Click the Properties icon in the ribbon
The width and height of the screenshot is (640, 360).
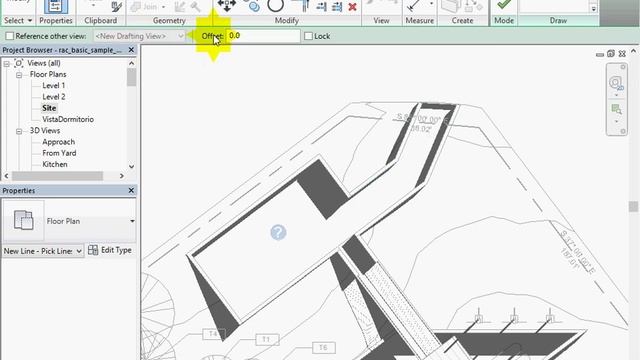56,7
